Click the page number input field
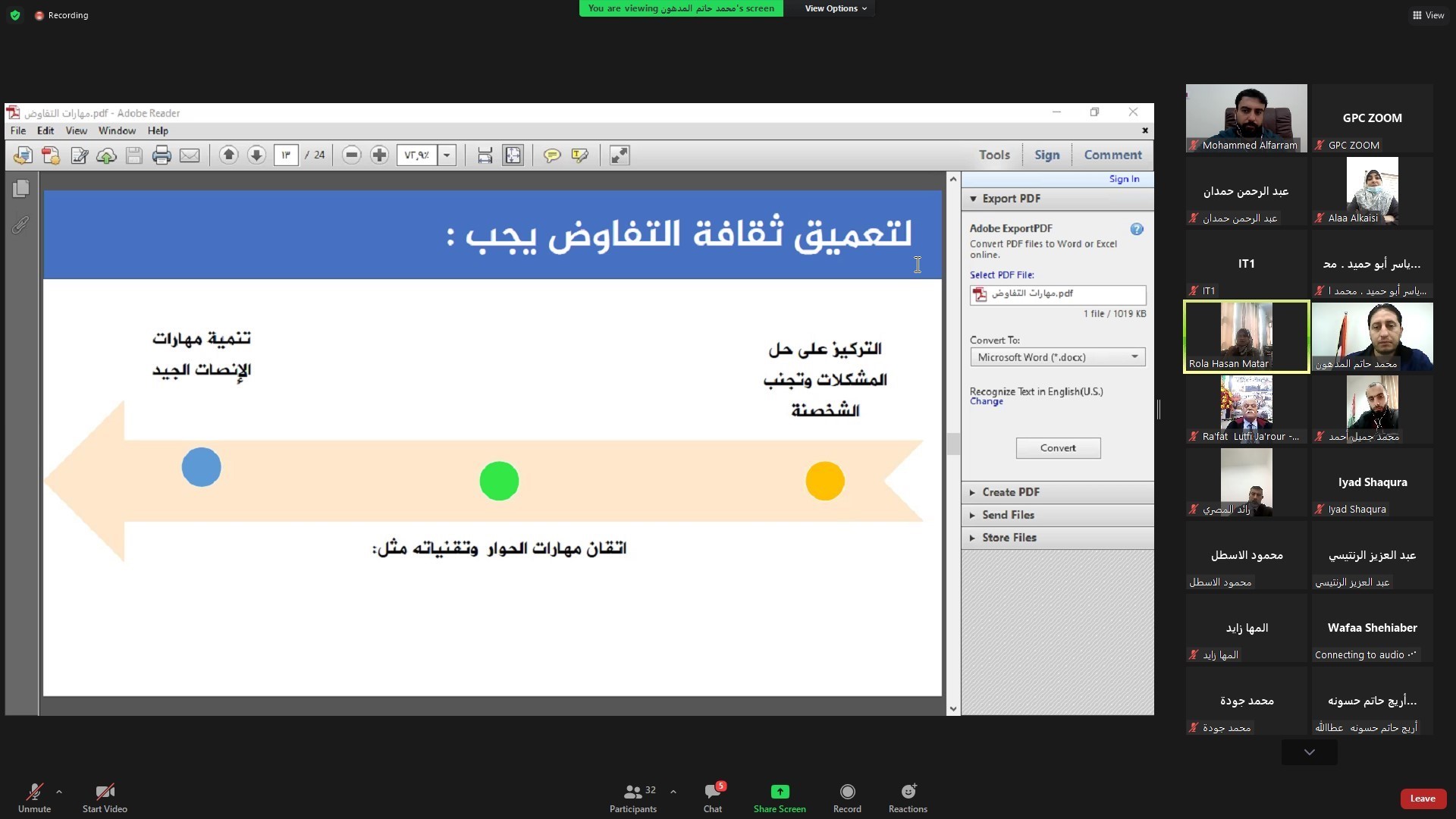The width and height of the screenshot is (1456, 819). coord(286,155)
